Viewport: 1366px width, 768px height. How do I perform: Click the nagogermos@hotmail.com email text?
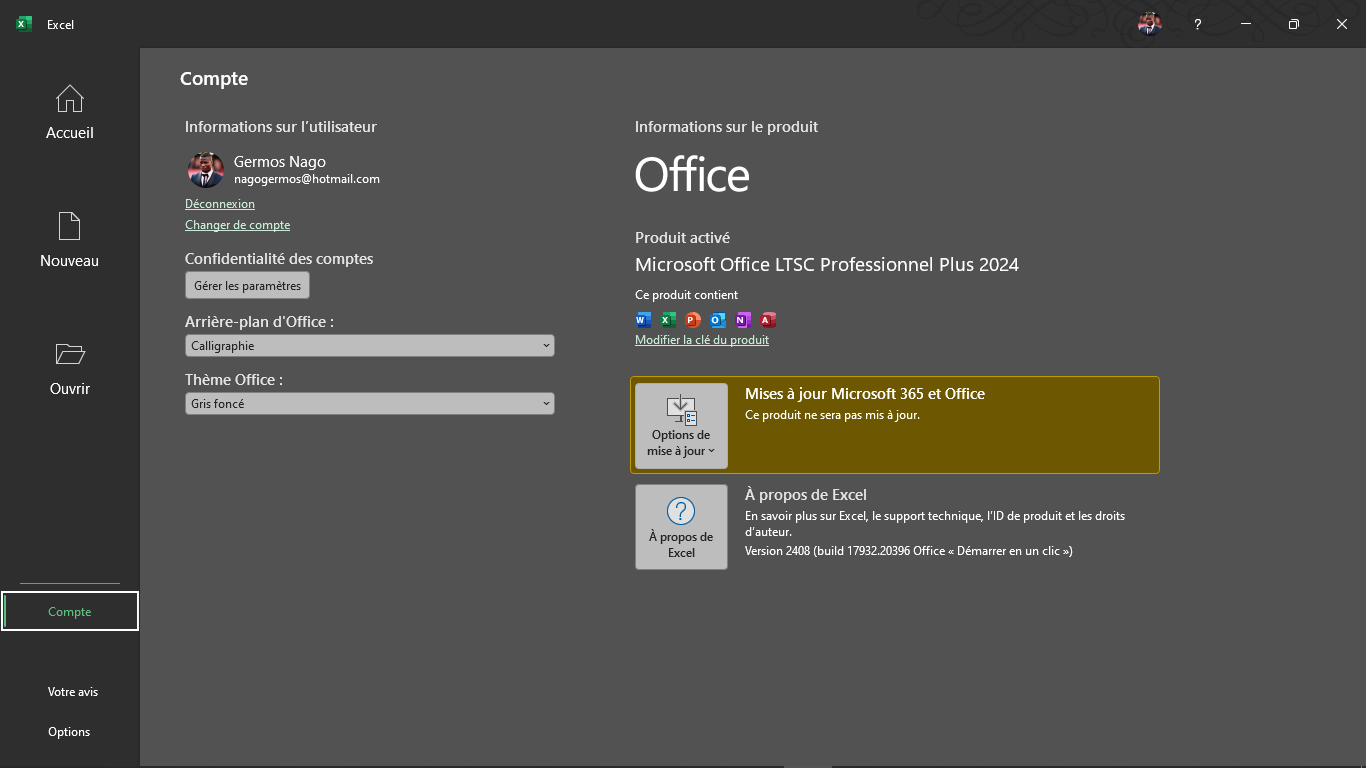pyautogui.click(x=307, y=179)
